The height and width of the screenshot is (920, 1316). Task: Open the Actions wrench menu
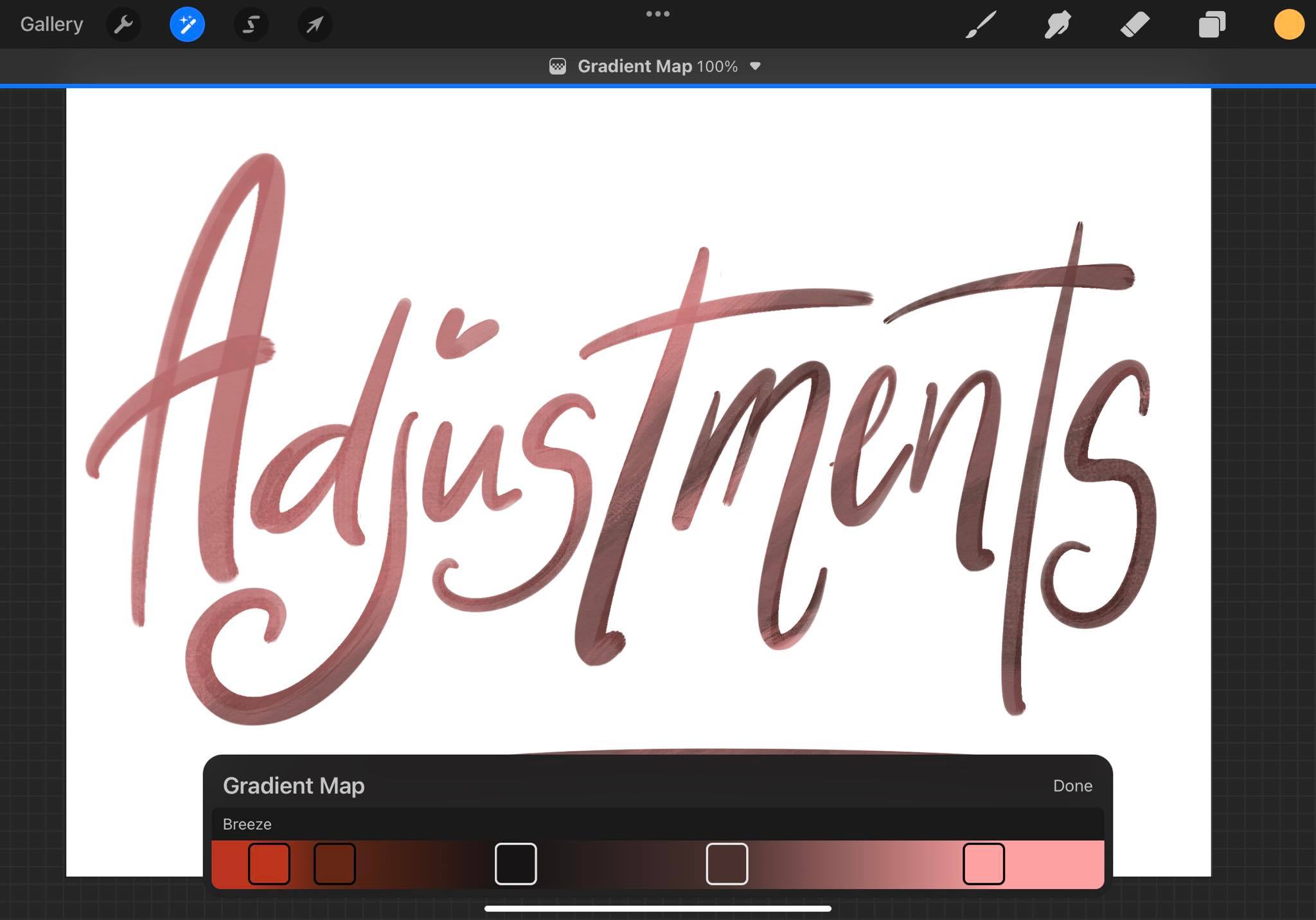click(123, 25)
